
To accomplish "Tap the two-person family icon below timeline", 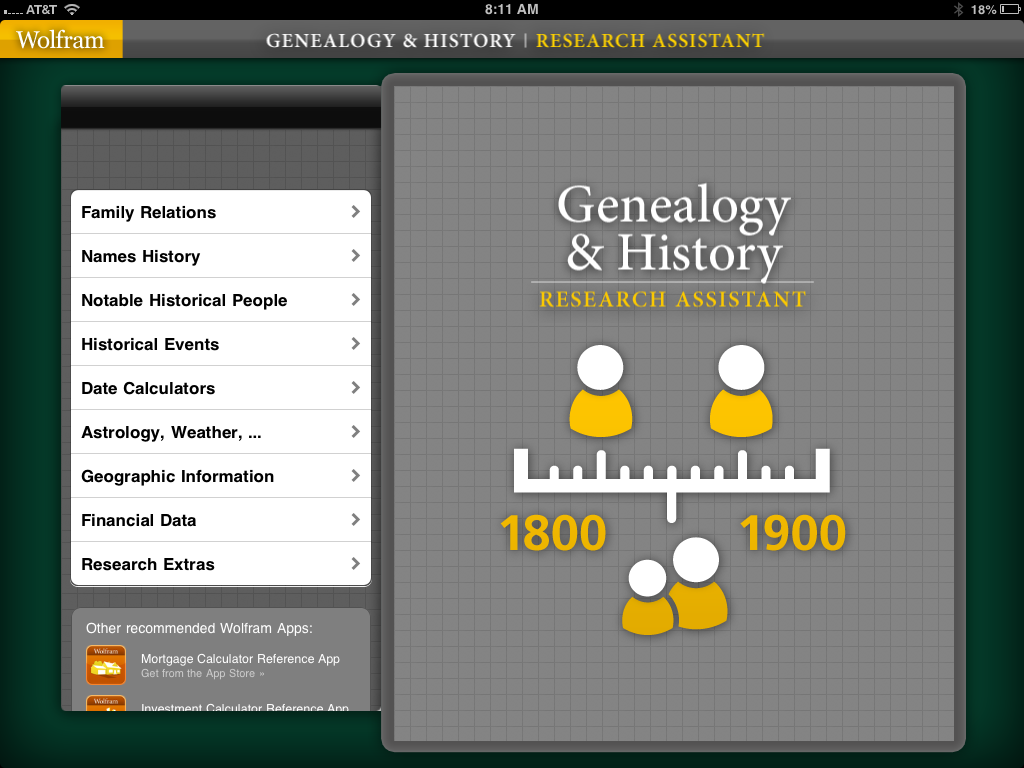I will pos(675,586).
